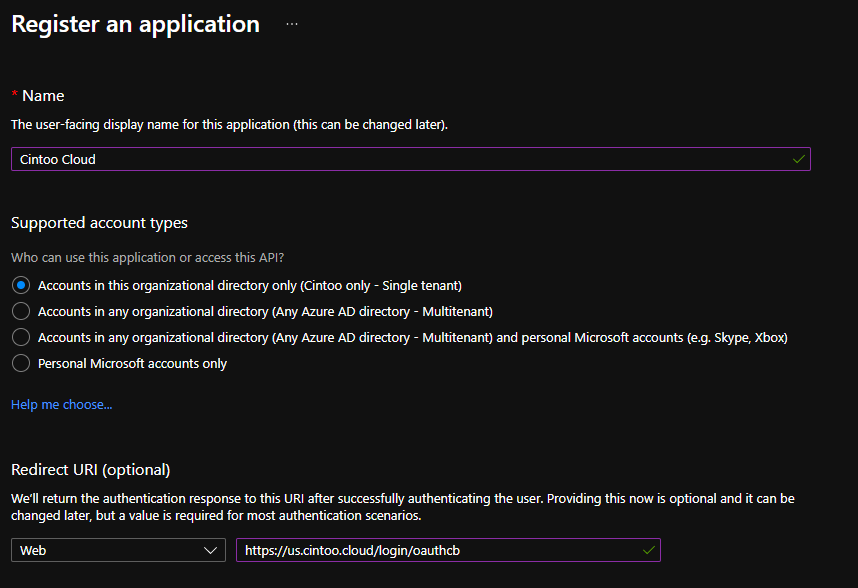Select the Multitenant only account type
Viewport: 858px width, 588px height.
[21, 311]
